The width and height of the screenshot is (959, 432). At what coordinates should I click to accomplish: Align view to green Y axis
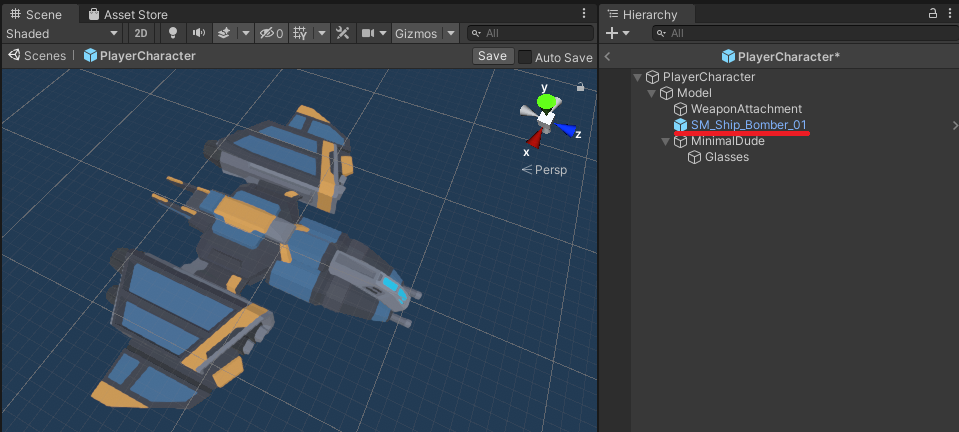pyautogui.click(x=547, y=102)
